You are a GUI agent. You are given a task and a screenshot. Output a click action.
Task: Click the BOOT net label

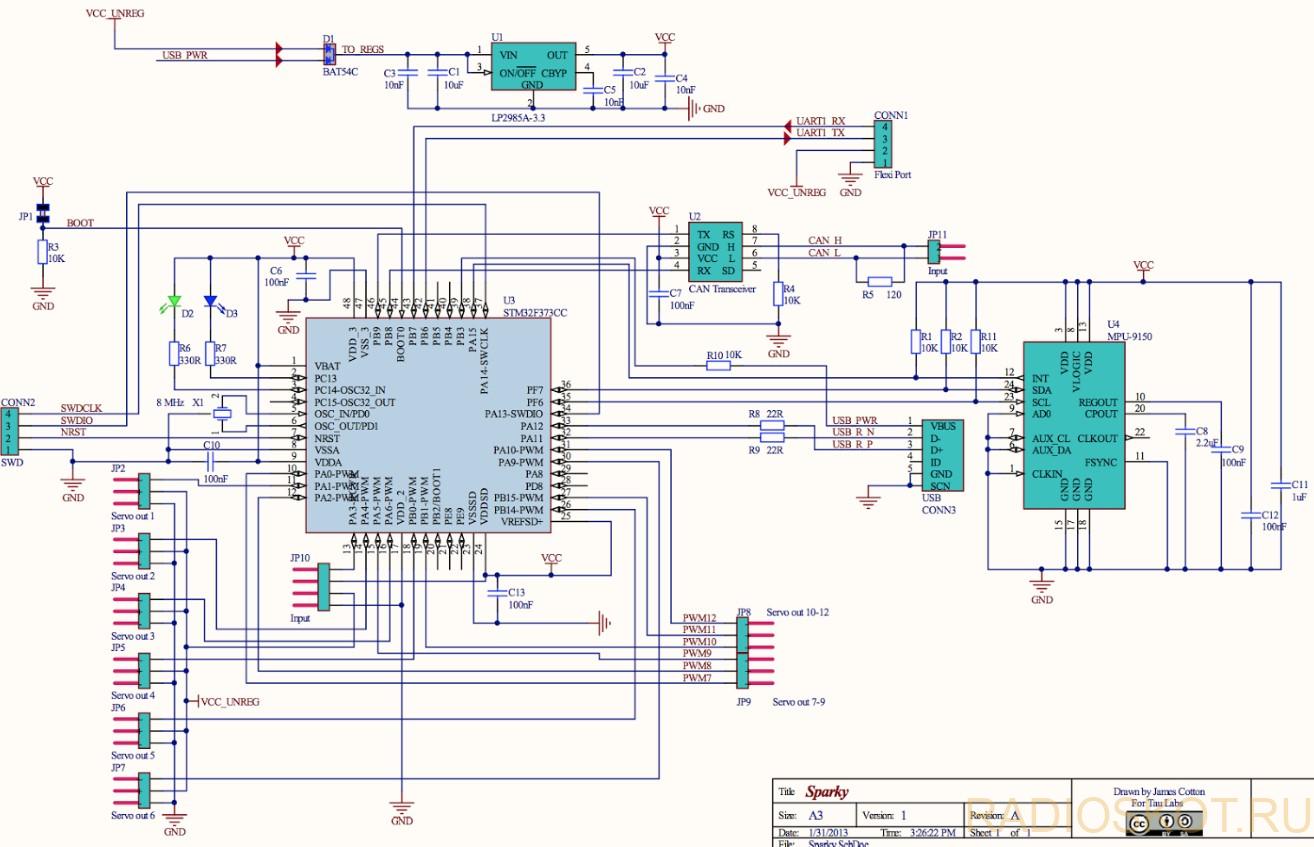pyautogui.click(x=80, y=223)
